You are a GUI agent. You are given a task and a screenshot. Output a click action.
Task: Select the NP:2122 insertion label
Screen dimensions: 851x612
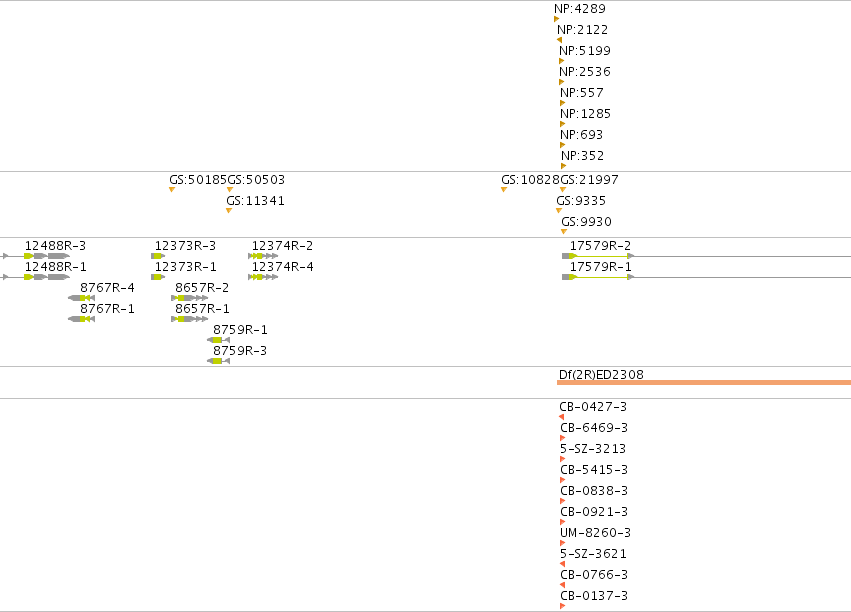pyautogui.click(x=582, y=30)
